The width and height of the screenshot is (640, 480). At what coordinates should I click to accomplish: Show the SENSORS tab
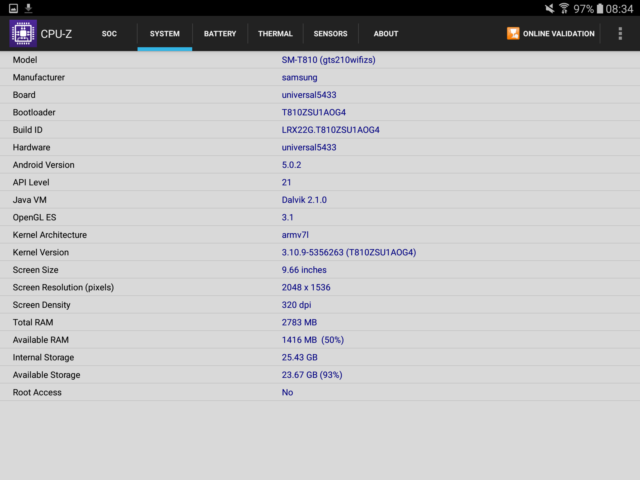pyautogui.click(x=331, y=34)
